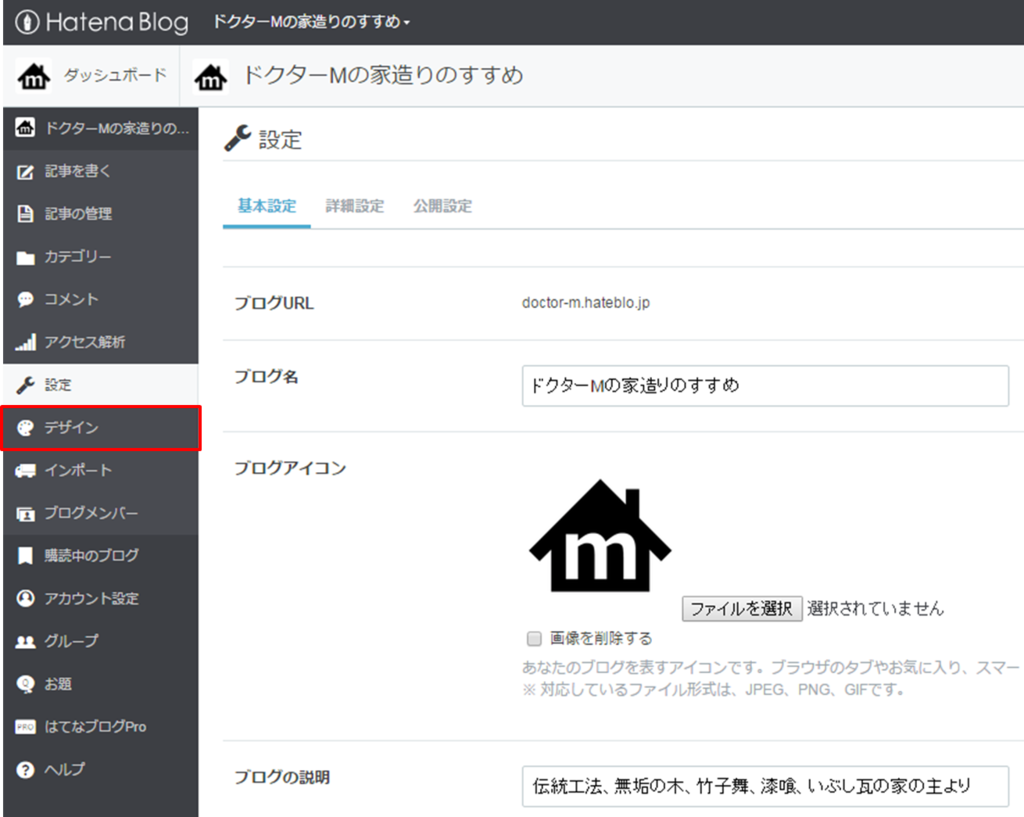This screenshot has width=1024, height=817.
Task: Click the Hatena Blog logo icon
Action: pos(26,22)
